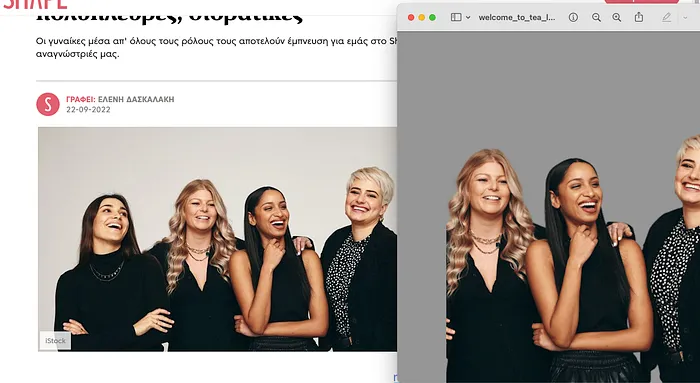This screenshot has height=383, width=700.
Task: Zoom out of the Preview image
Action: pyautogui.click(x=596, y=17)
